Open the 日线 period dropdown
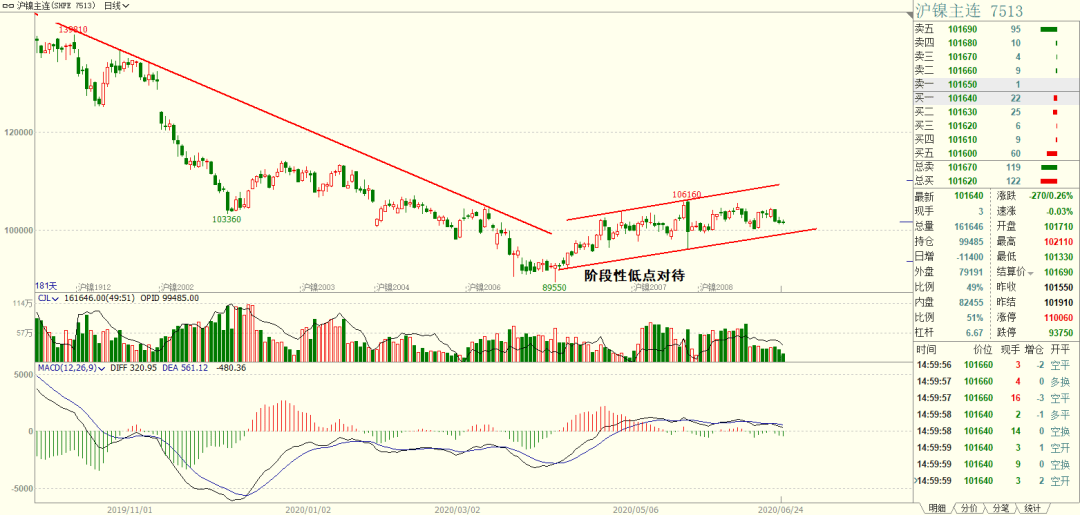The image size is (1080, 515). pos(116,6)
